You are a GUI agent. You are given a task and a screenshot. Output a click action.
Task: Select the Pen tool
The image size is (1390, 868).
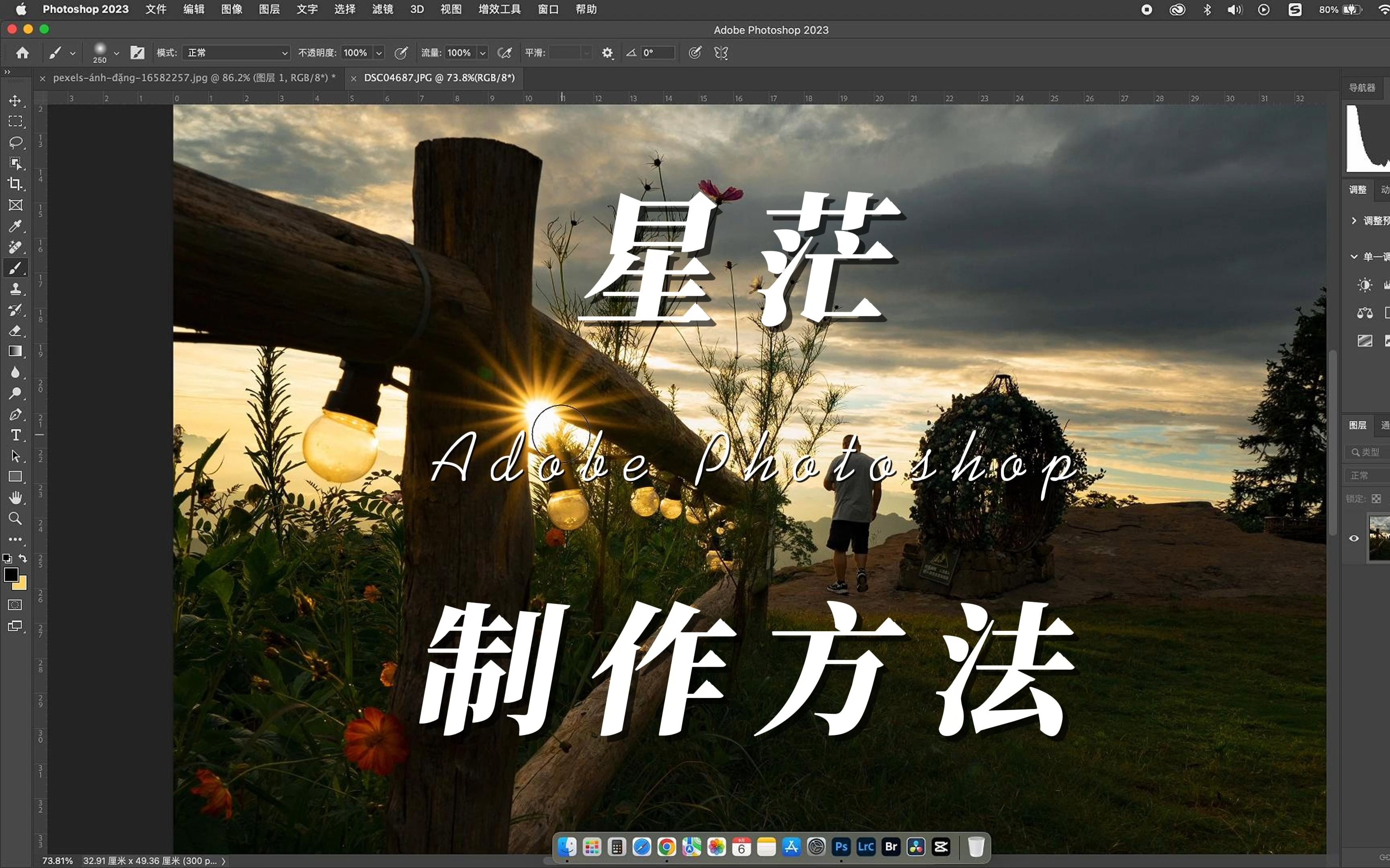point(16,414)
